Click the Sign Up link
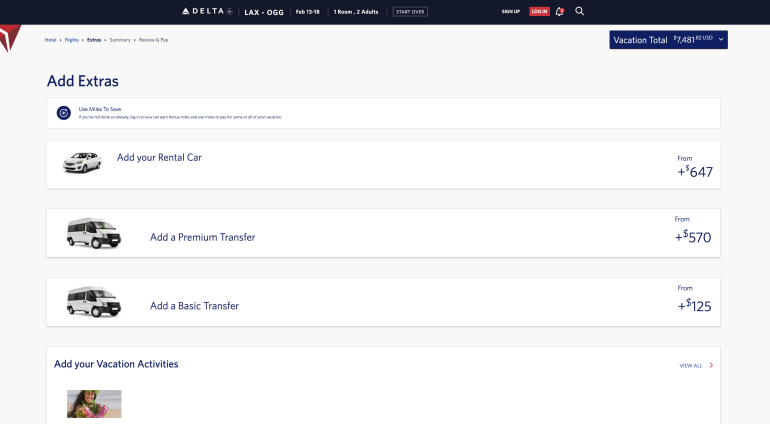The height and width of the screenshot is (424, 770). click(x=511, y=11)
